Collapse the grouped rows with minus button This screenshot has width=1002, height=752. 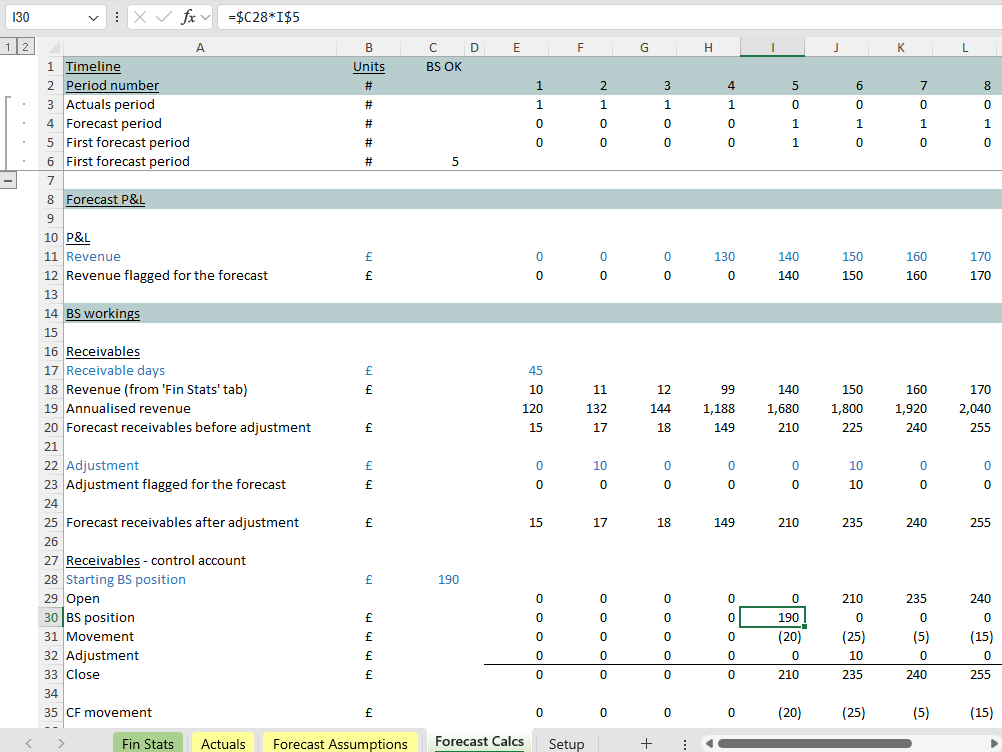click(x=9, y=180)
